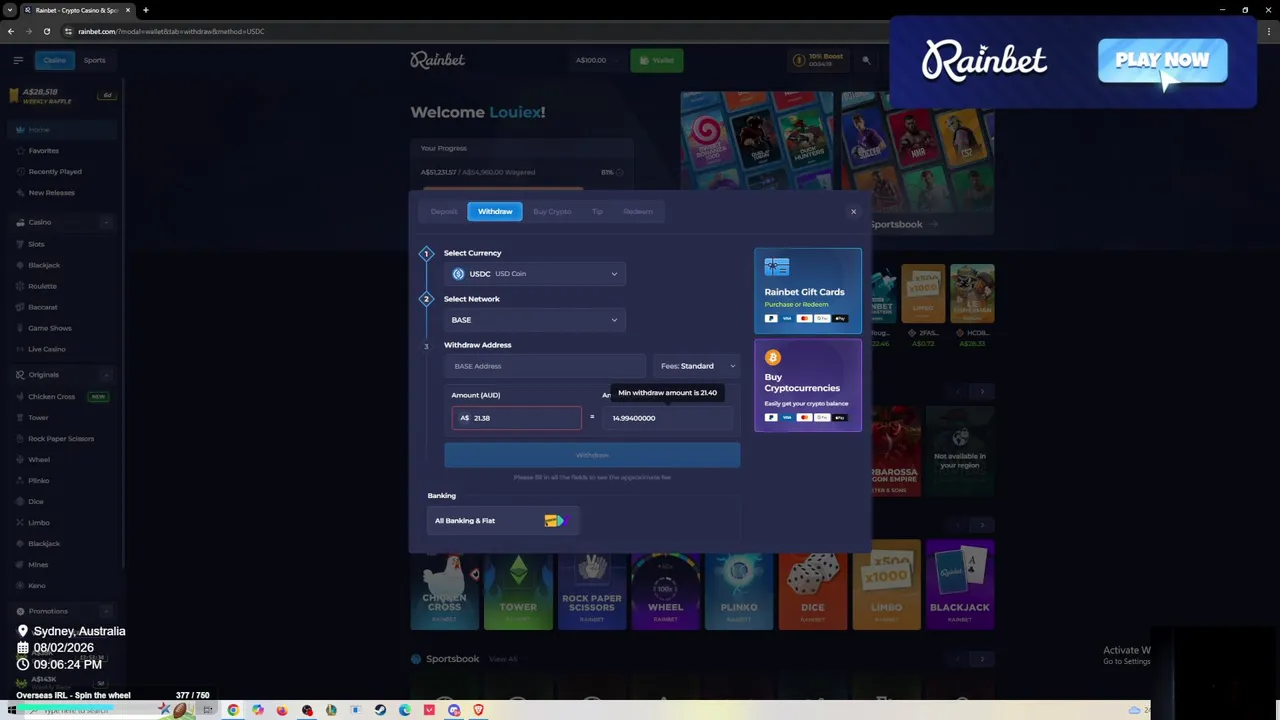Click the blue Withdraw submit button

(x=592, y=455)
